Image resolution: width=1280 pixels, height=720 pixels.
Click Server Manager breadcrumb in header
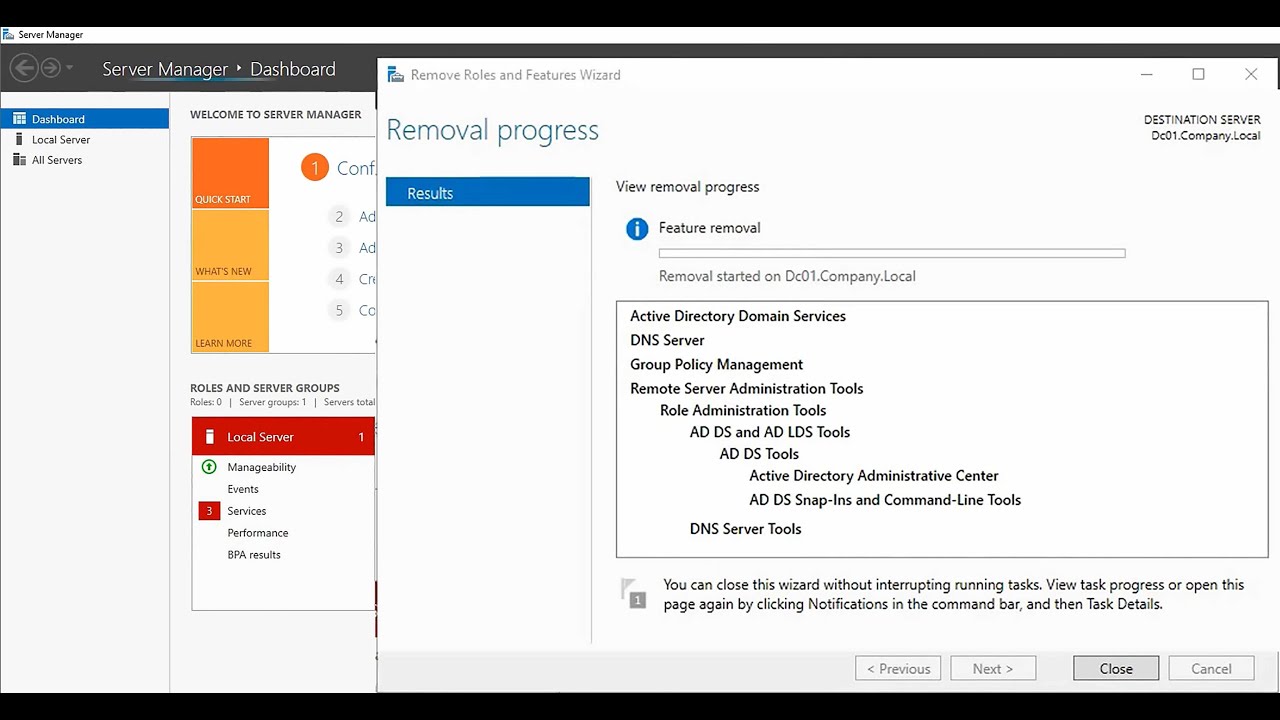point(165,69)
